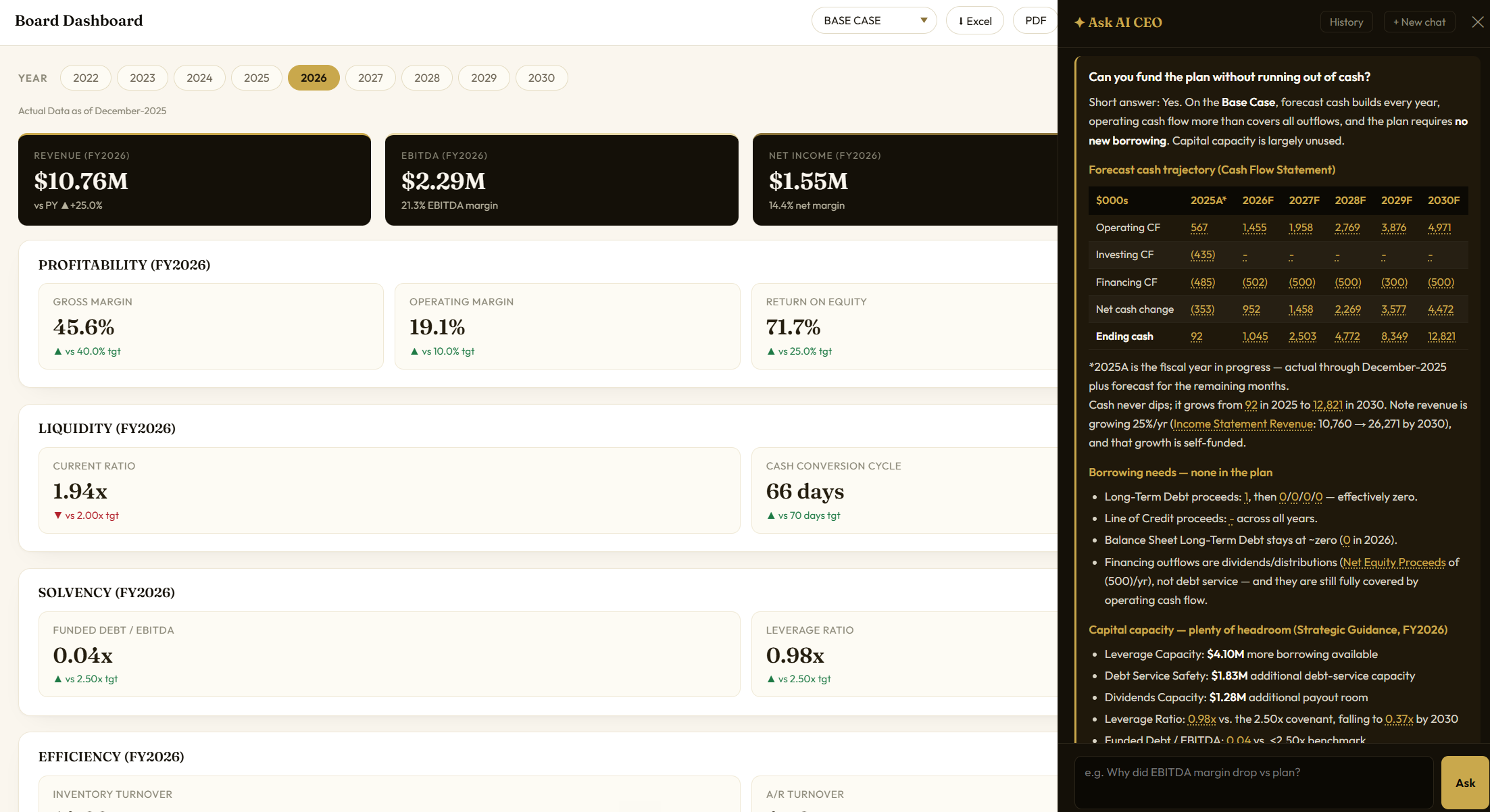
Task: Click Net cash change 2027F value 1,458
Action: coord(1301,309)
